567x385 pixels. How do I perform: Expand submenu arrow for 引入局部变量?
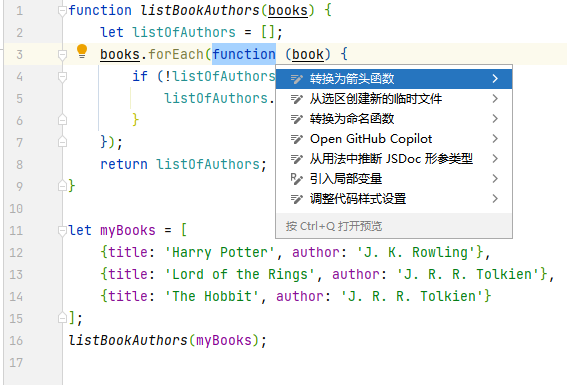495,179
